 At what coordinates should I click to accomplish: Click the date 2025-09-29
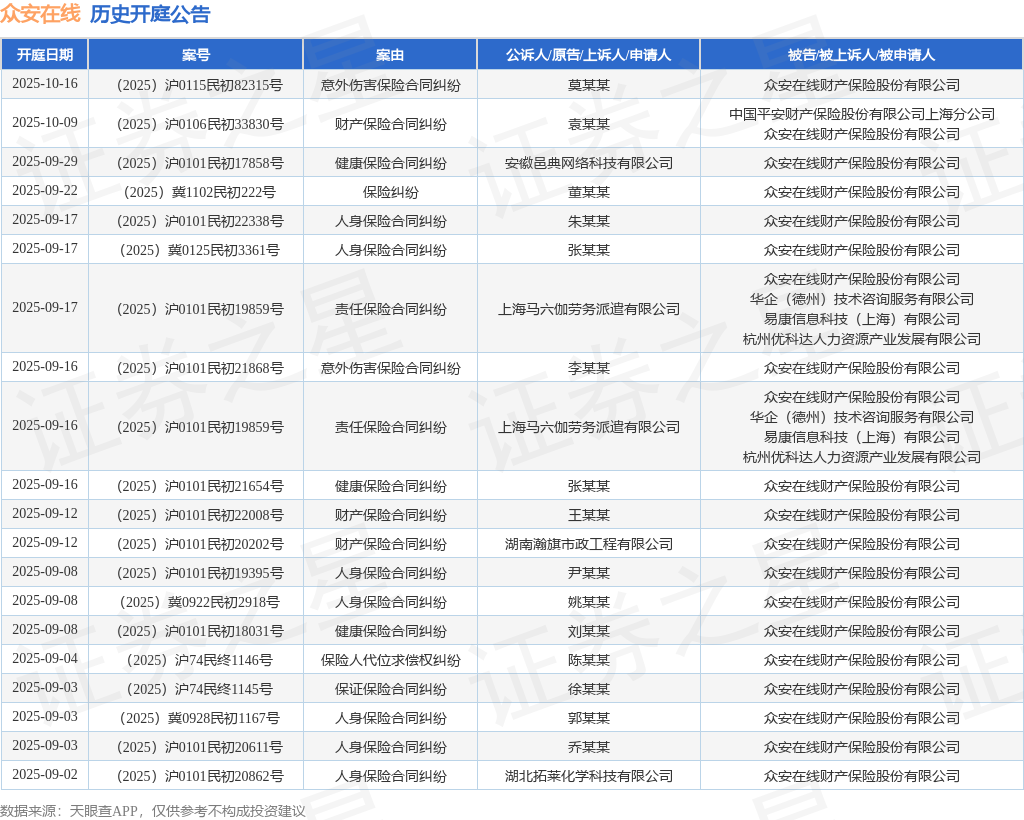[x=44, y=162]
